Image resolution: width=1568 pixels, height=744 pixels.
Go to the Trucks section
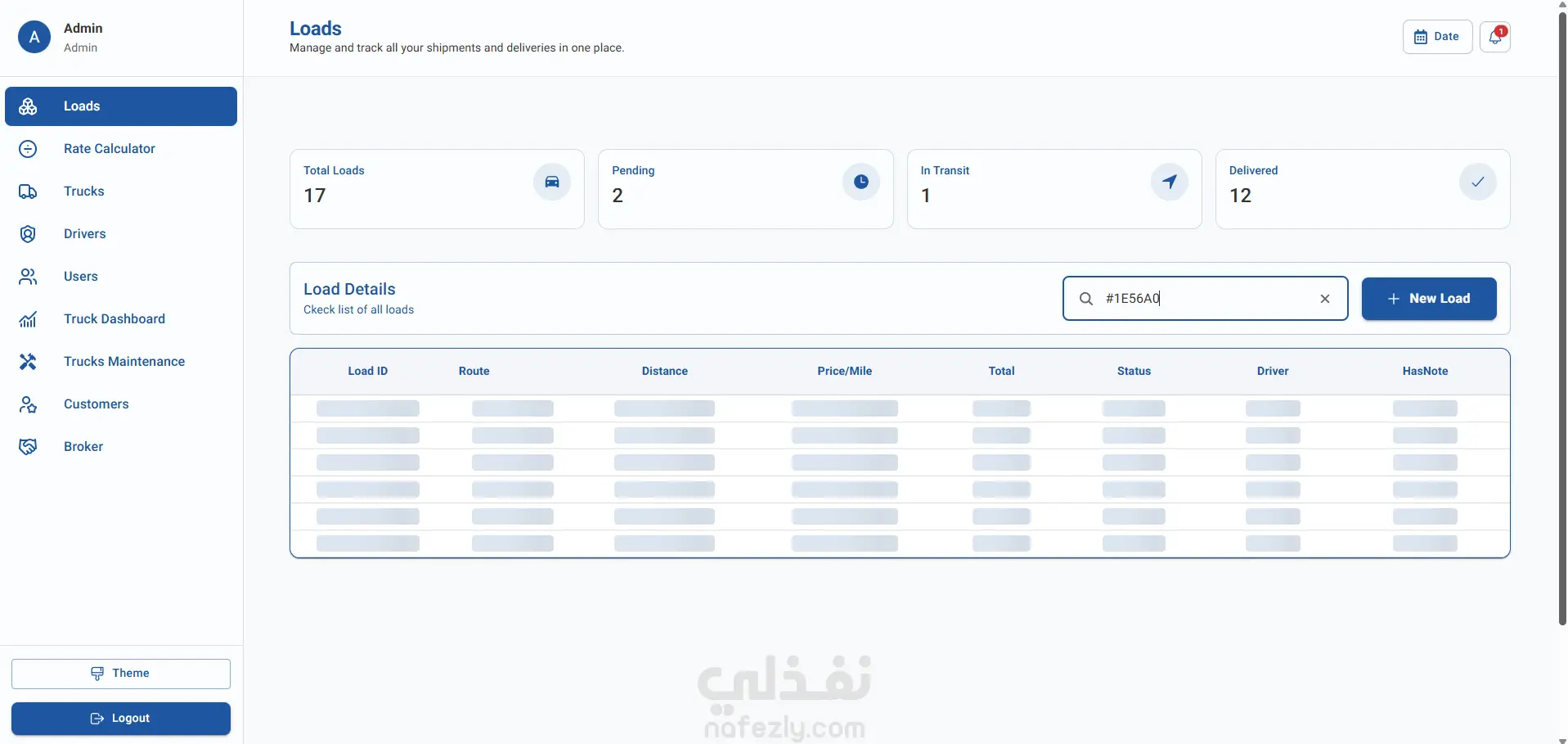(121, 192)
